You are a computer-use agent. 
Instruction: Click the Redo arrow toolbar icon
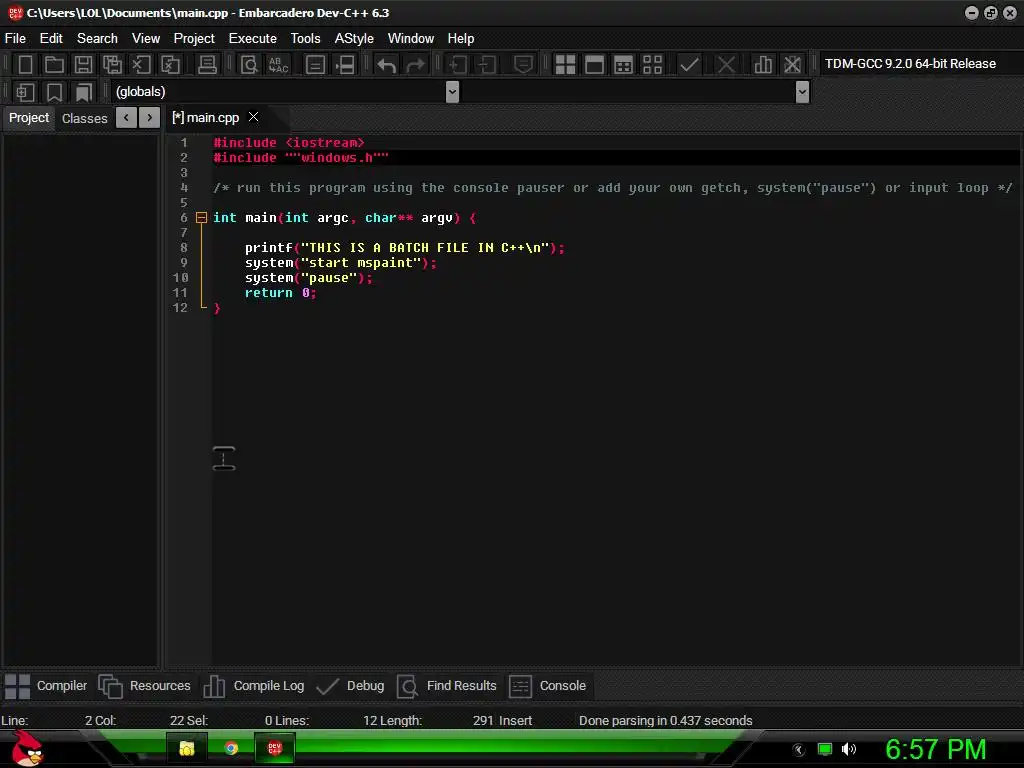pos(415,65)
